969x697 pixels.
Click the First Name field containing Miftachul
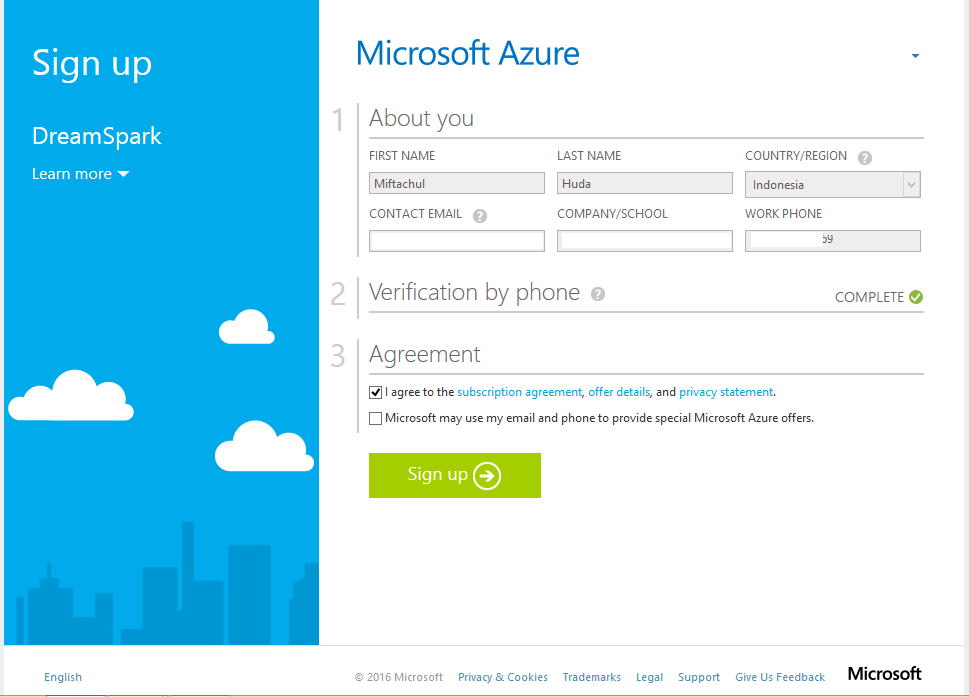(x=457, y=184)
